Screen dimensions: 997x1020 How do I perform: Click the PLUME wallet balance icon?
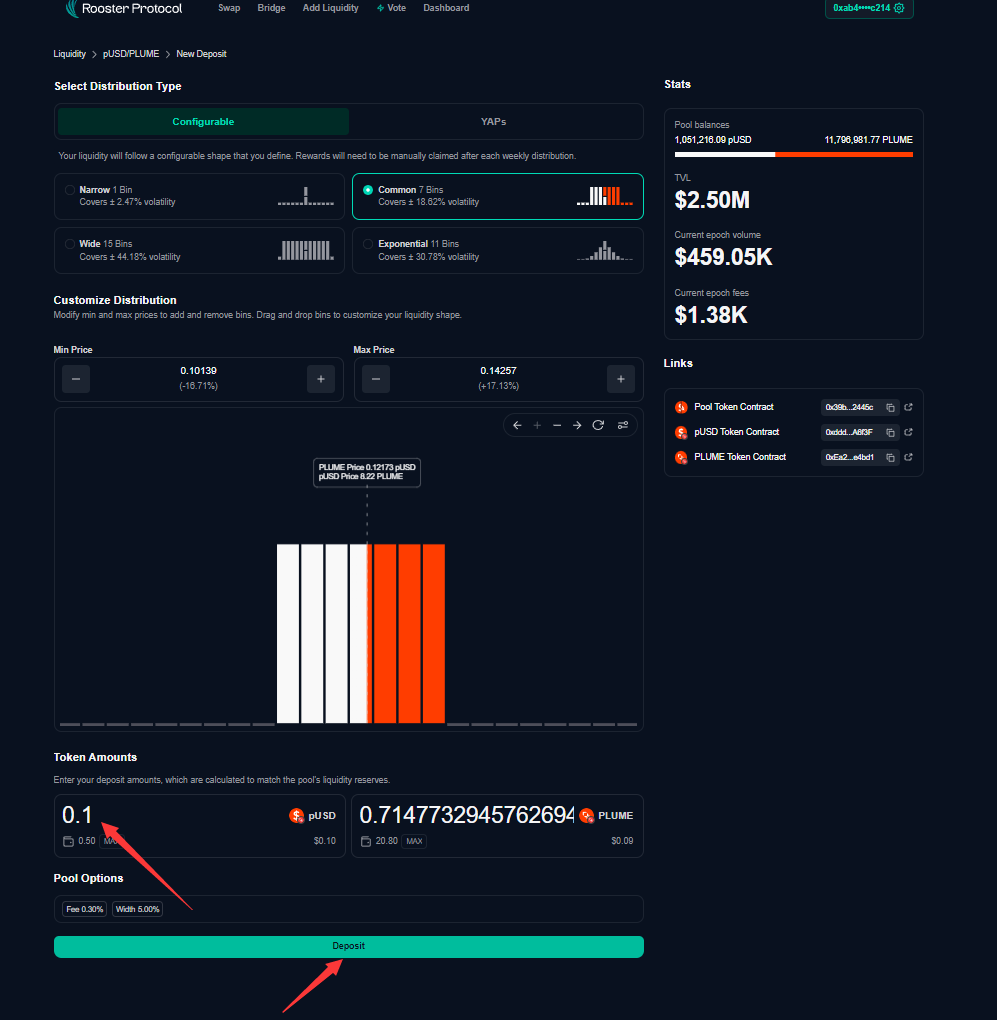(x=366, y=841)
